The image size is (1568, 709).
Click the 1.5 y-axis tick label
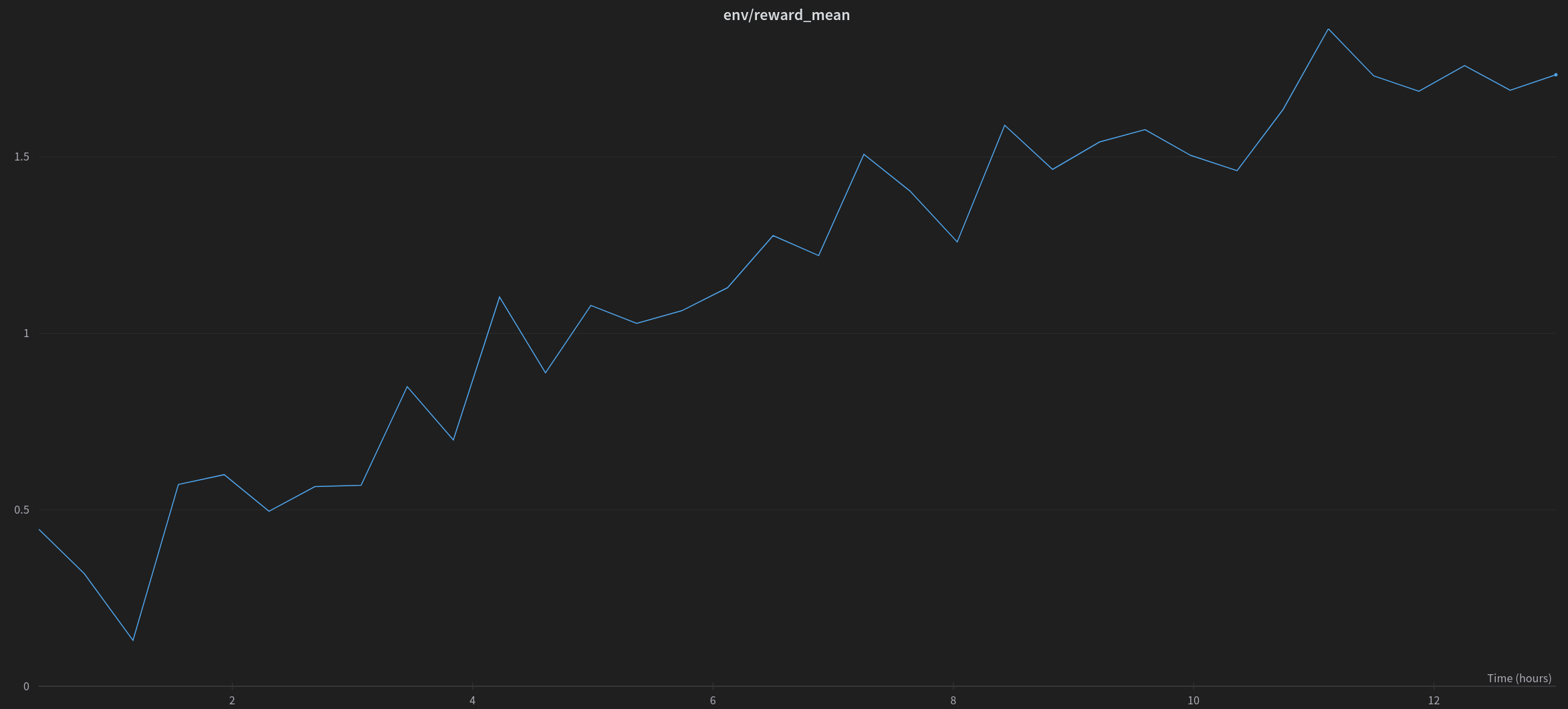[x=22, y=157]
